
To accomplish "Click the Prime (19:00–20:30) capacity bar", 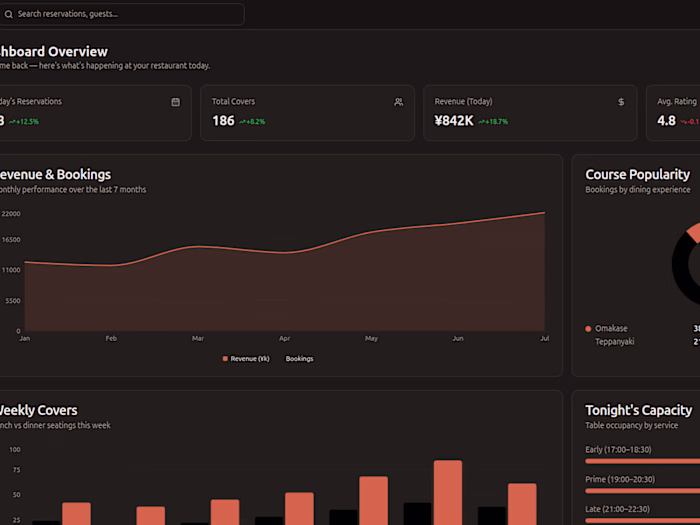I will (x=642, y=491).
